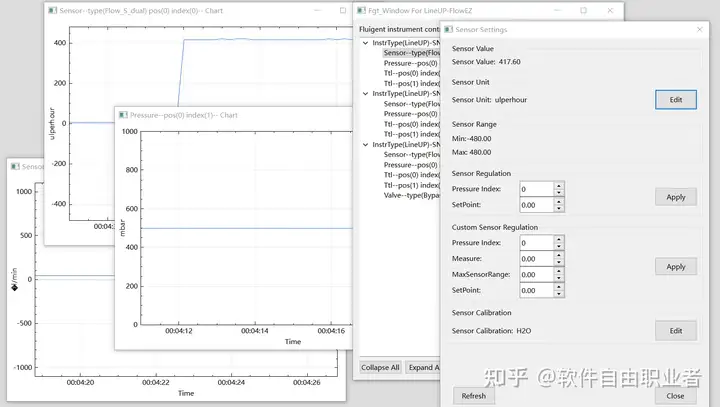
Task: Increase Custom Regulation Pressure Index with up arrow
Action: [x=559, y=239]
